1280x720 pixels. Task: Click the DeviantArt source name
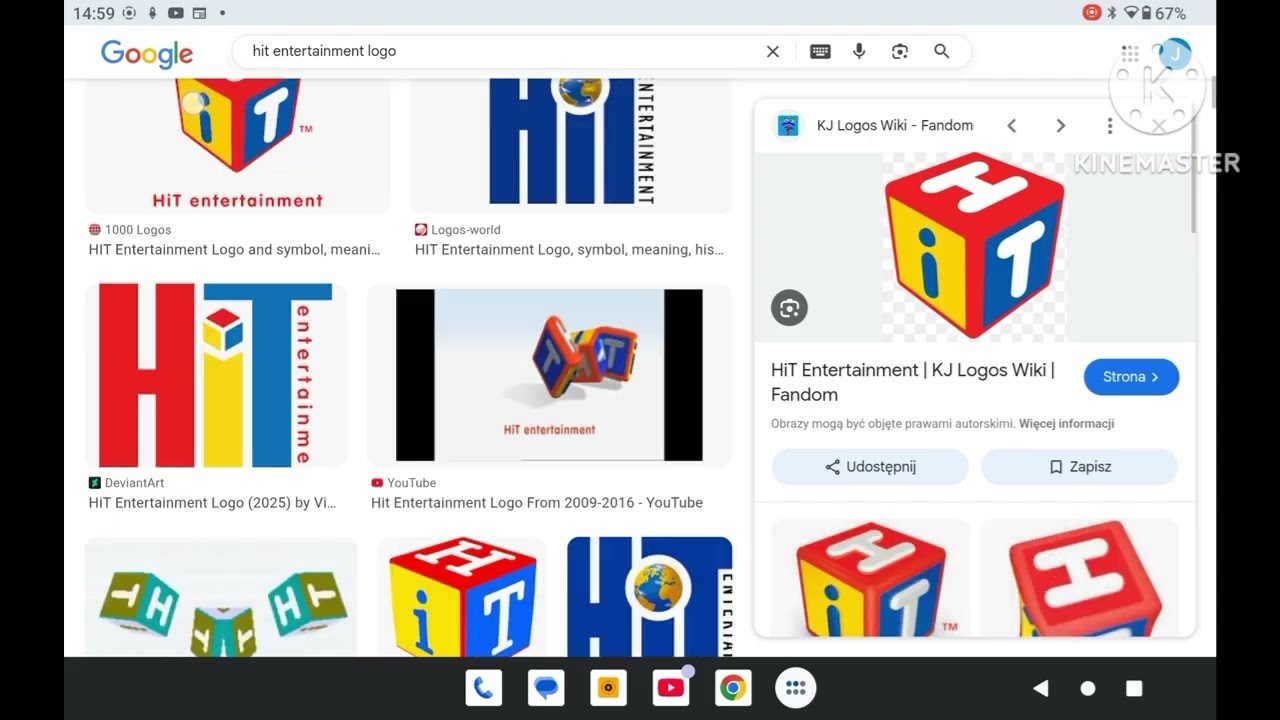coord(134,483)
